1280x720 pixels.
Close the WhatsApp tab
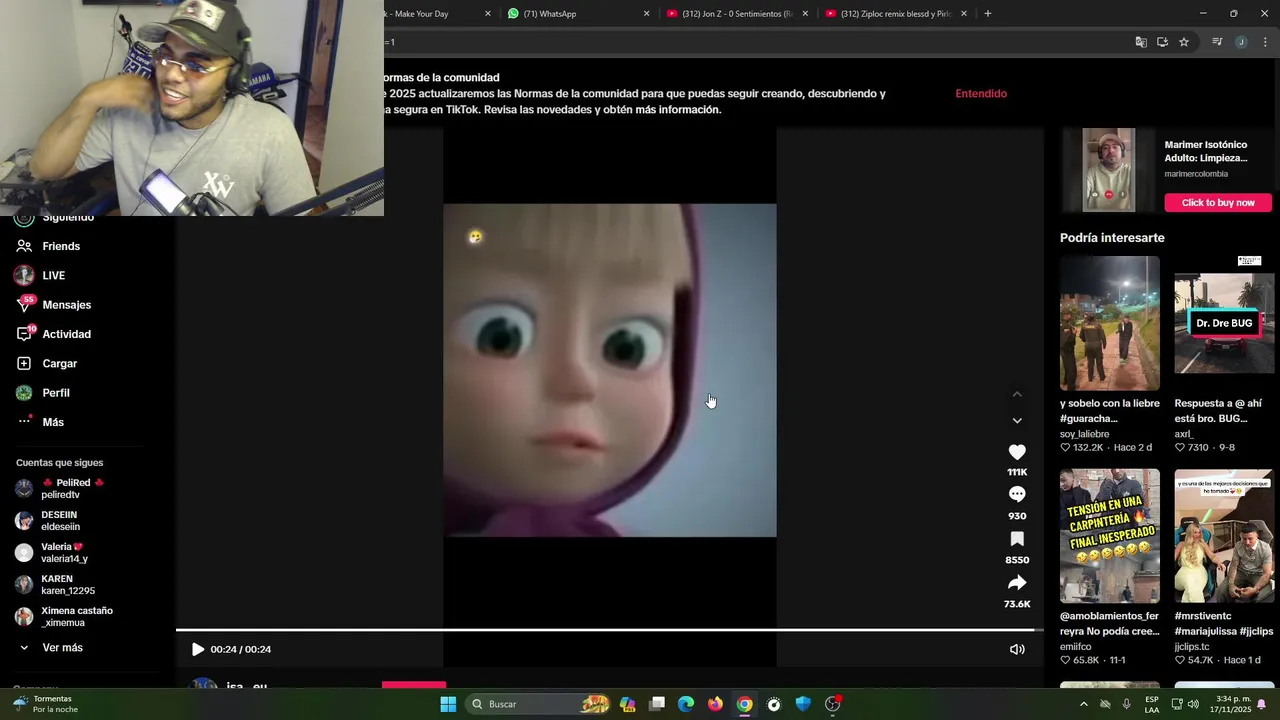point(646,14)
